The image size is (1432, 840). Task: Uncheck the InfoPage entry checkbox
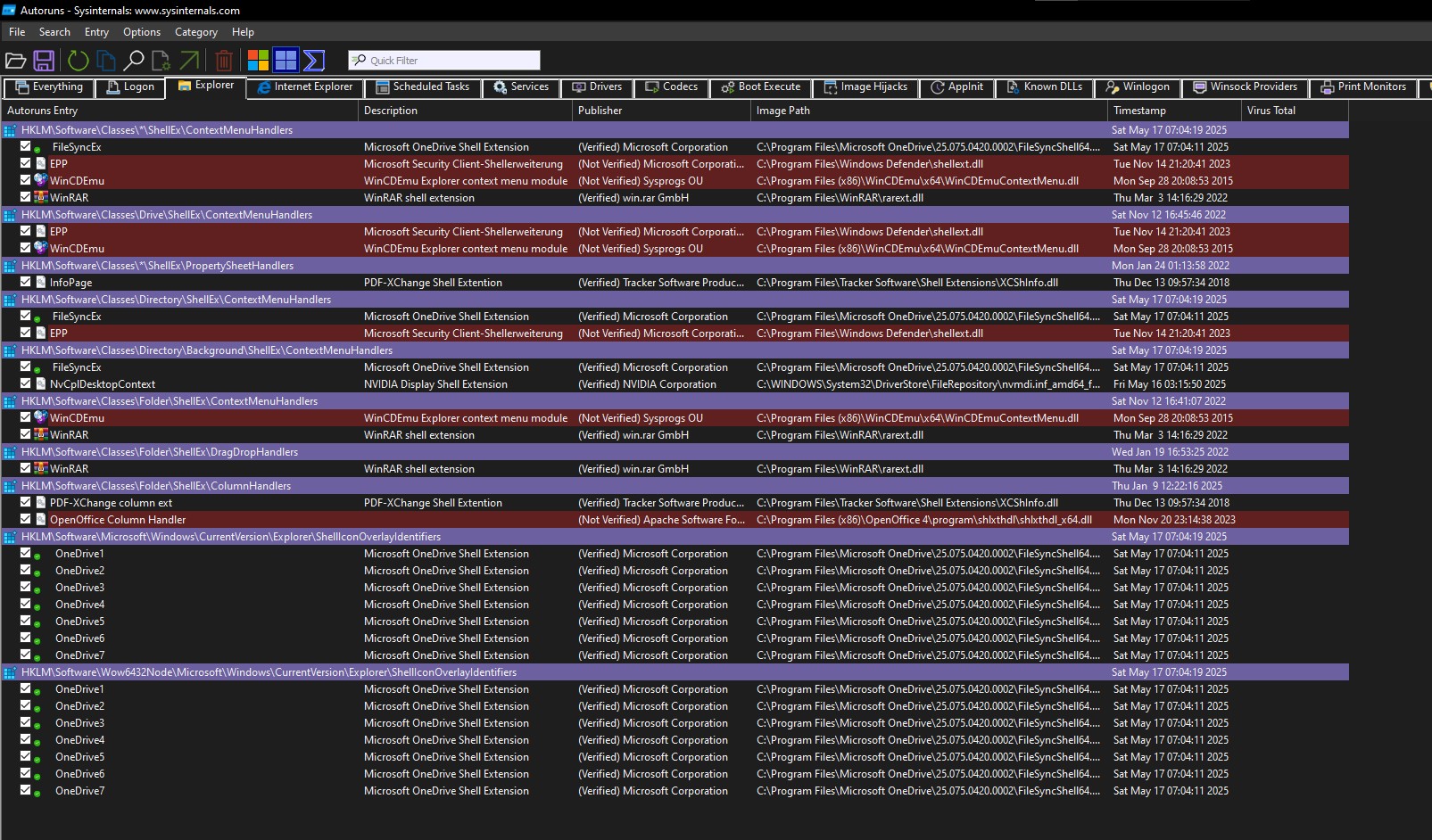[26, 282]
